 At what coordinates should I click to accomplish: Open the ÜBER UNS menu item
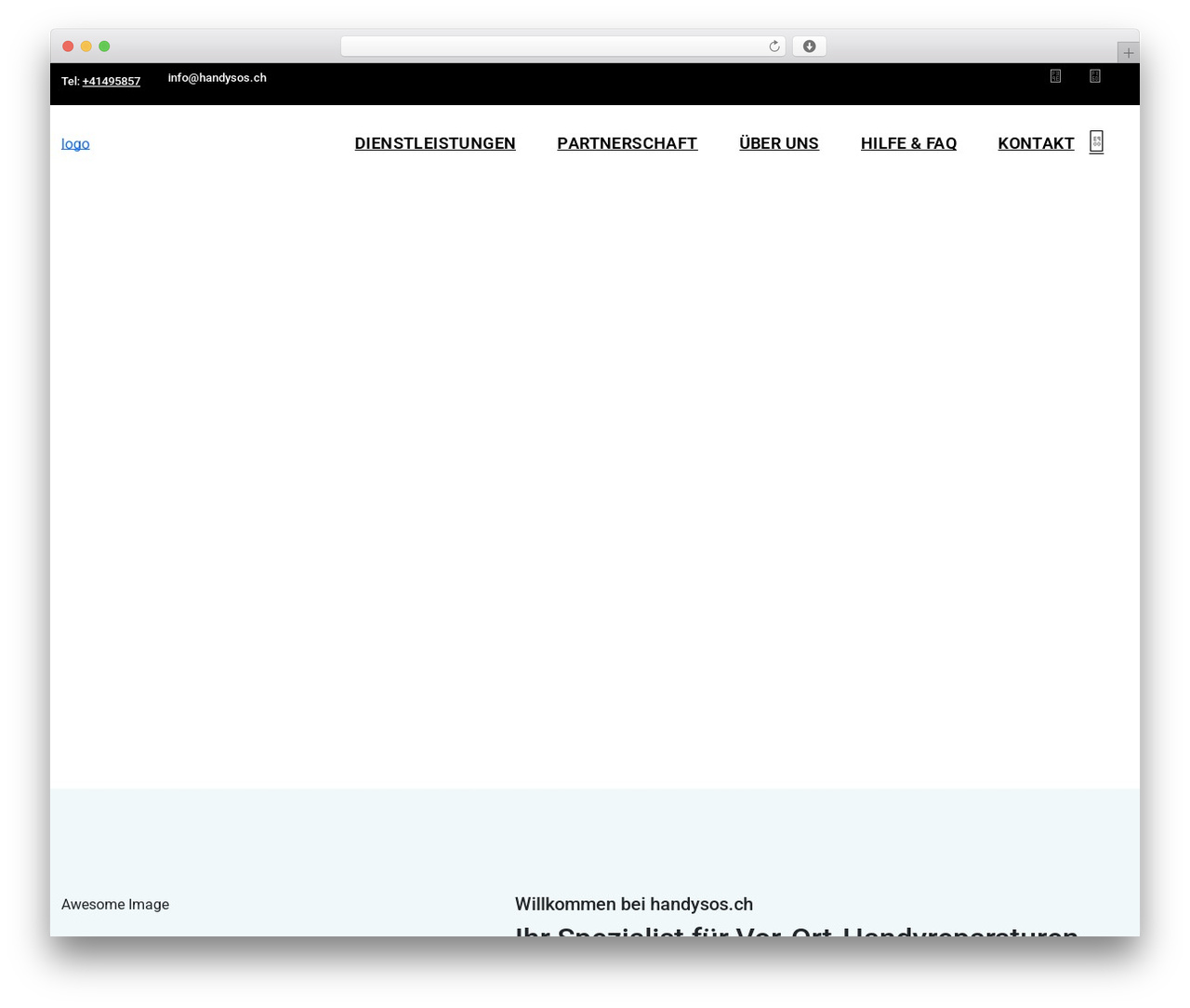[x=779, y=143]
